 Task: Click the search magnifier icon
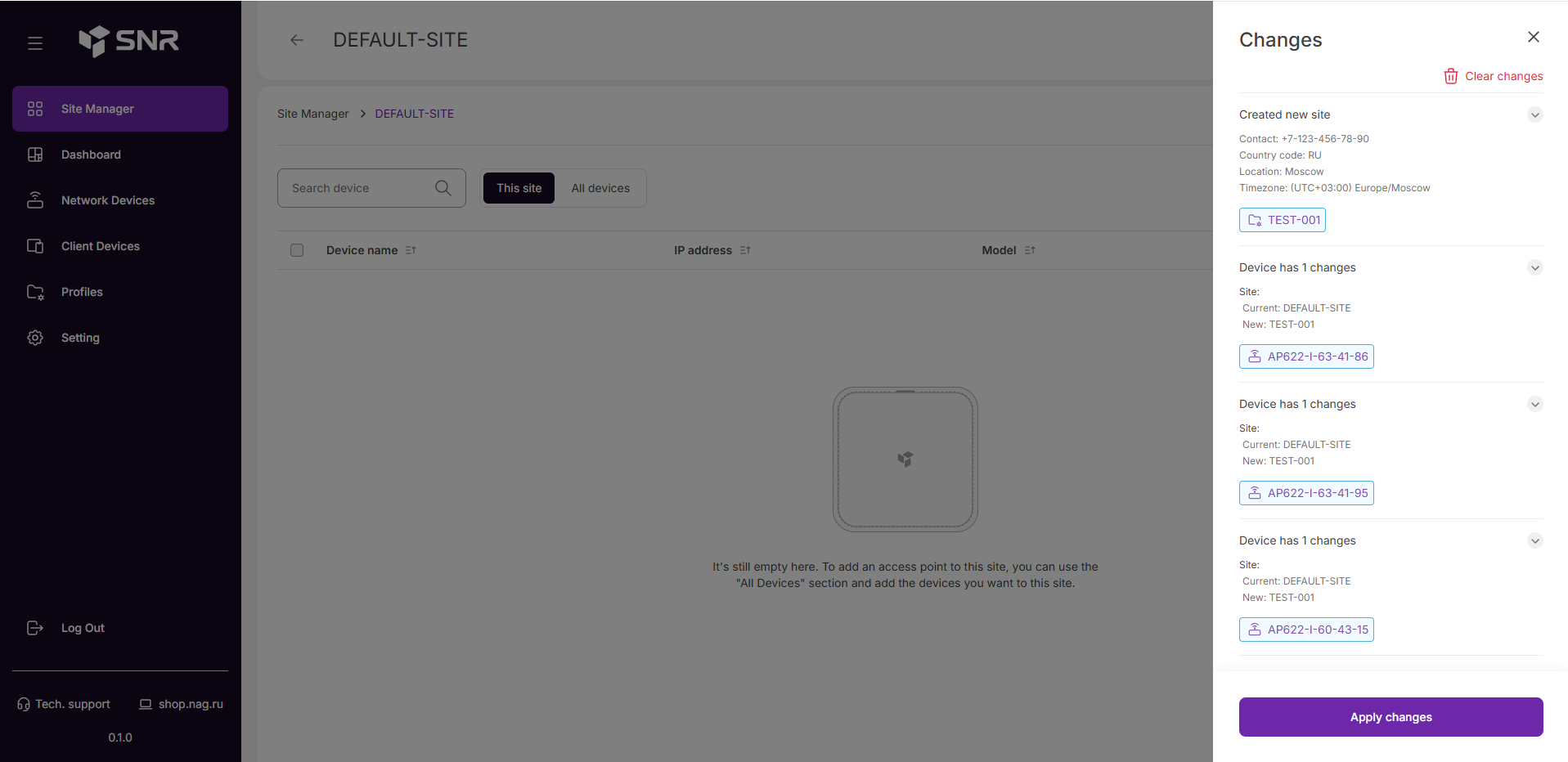coord(443,188)
